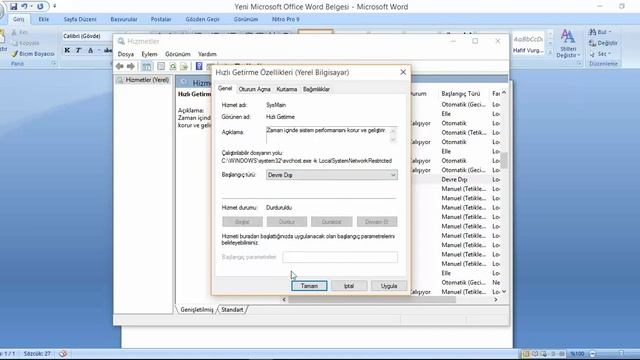640x360 pixels.
Task: Undo the last action in Word
Action: (24, 7)
